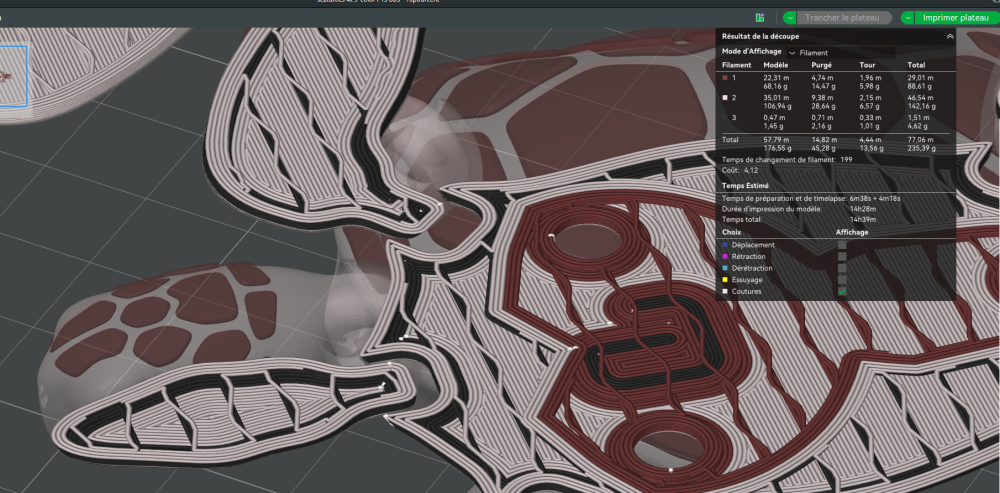Viewport: 1000px width, 493px height.
Task: Click the Tour column header
Action: point(867,65)
